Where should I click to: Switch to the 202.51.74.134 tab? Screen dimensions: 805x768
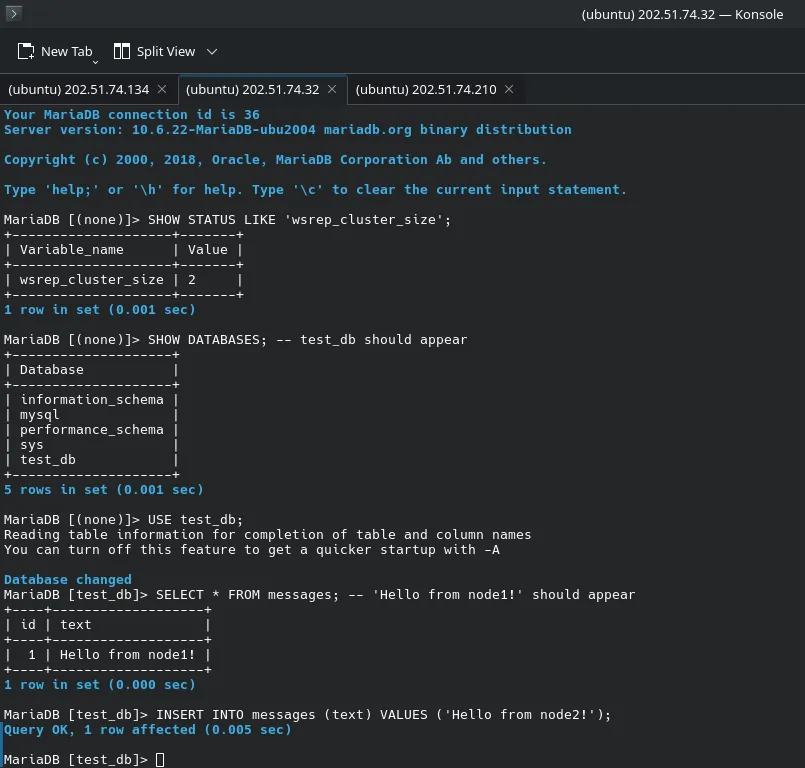click(x=78, y=89)
